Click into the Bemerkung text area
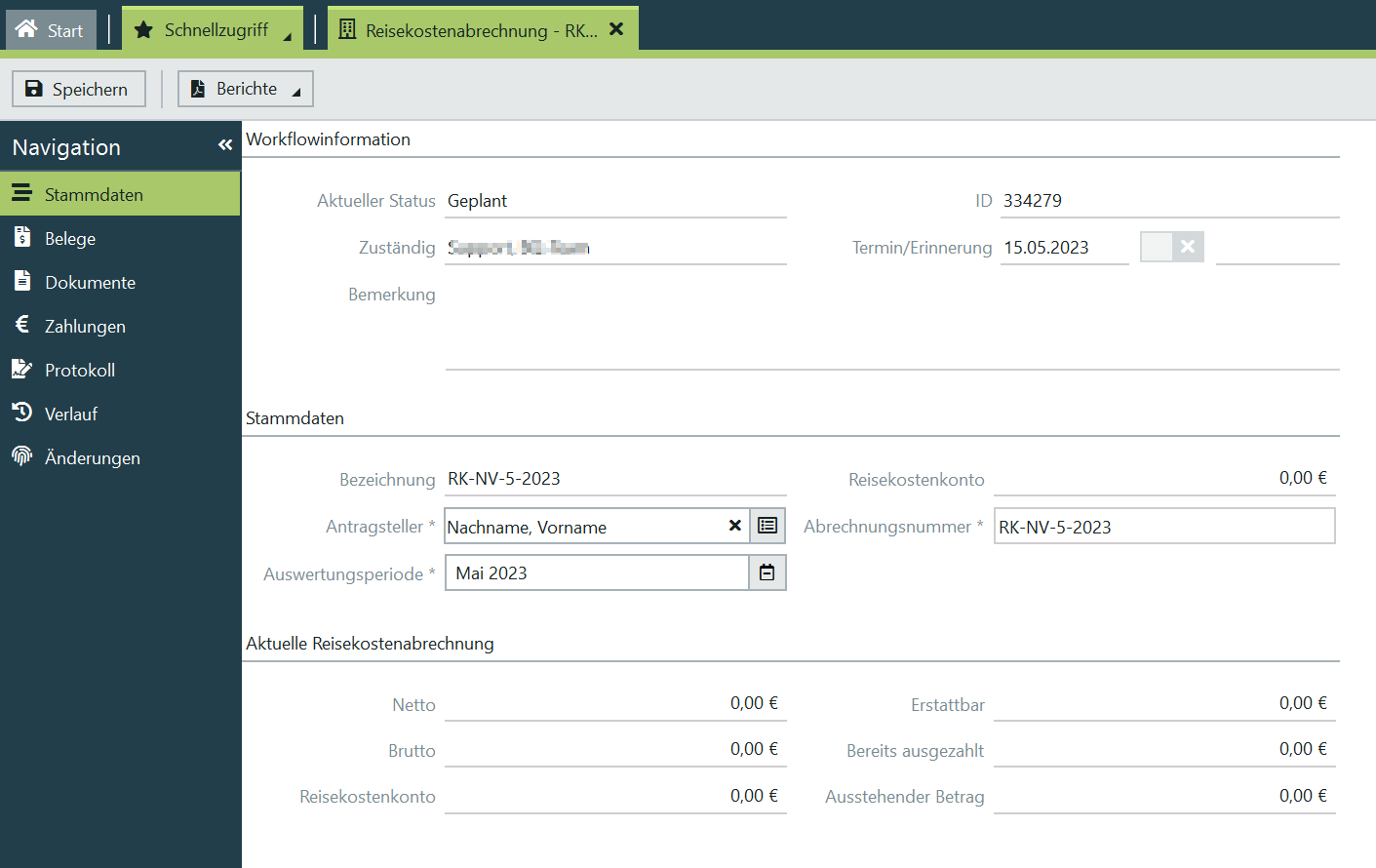This screenshot has height=868, width=1376. pos(891,325)
